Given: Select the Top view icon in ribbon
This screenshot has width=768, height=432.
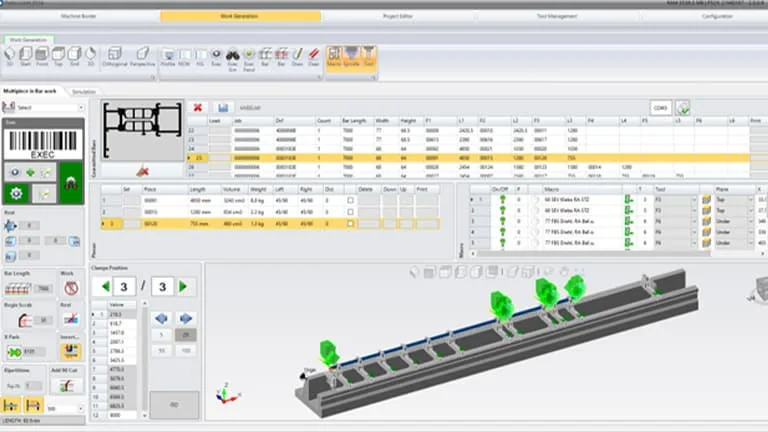Looking at the screenshot, I should [58, 54].
